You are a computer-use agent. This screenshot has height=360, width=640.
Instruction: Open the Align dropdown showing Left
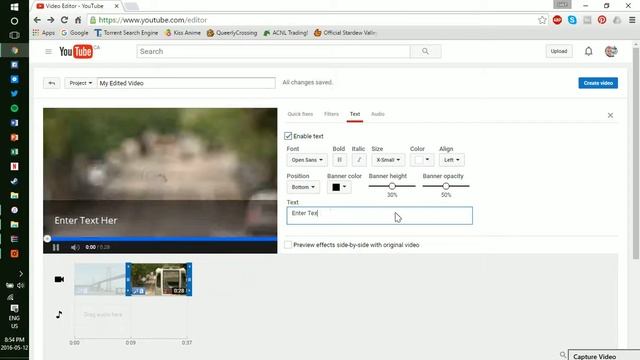[451, 160]
